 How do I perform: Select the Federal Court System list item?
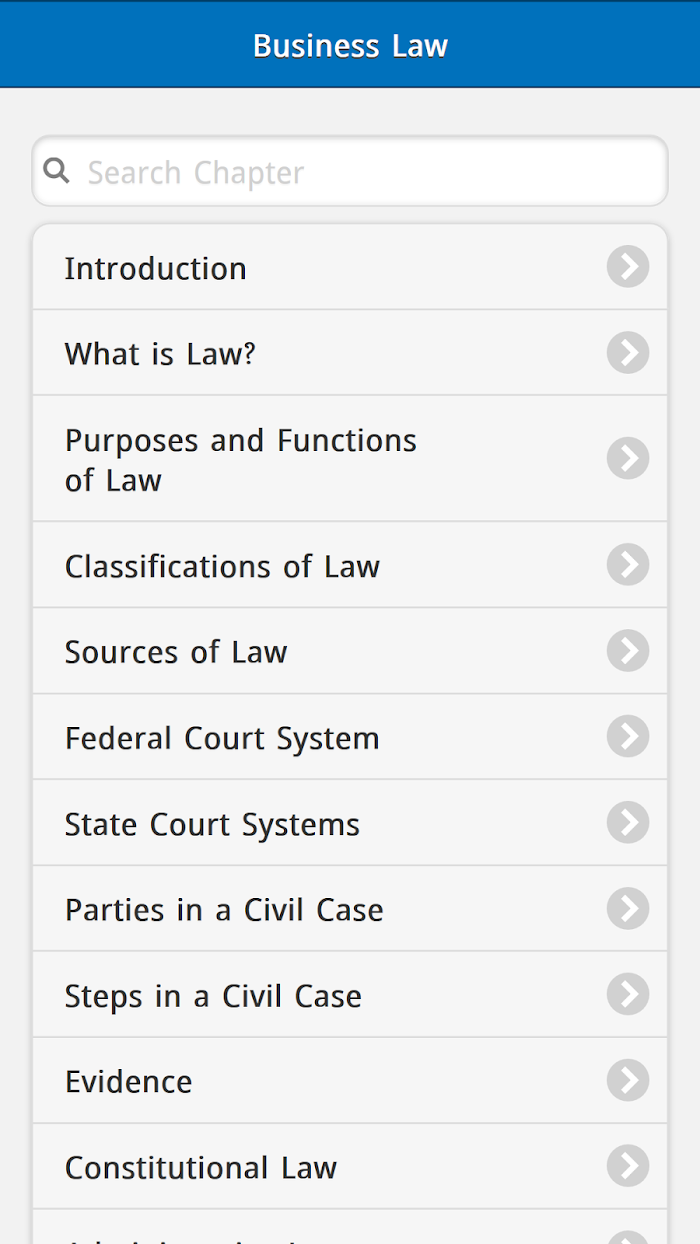(350, 737)
